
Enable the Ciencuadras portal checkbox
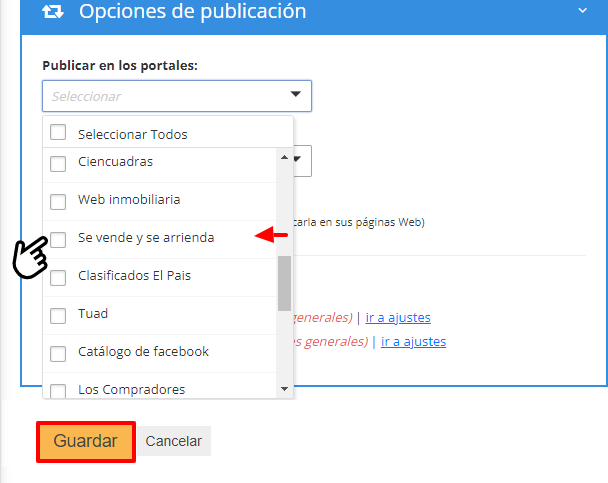click(58, 162)
